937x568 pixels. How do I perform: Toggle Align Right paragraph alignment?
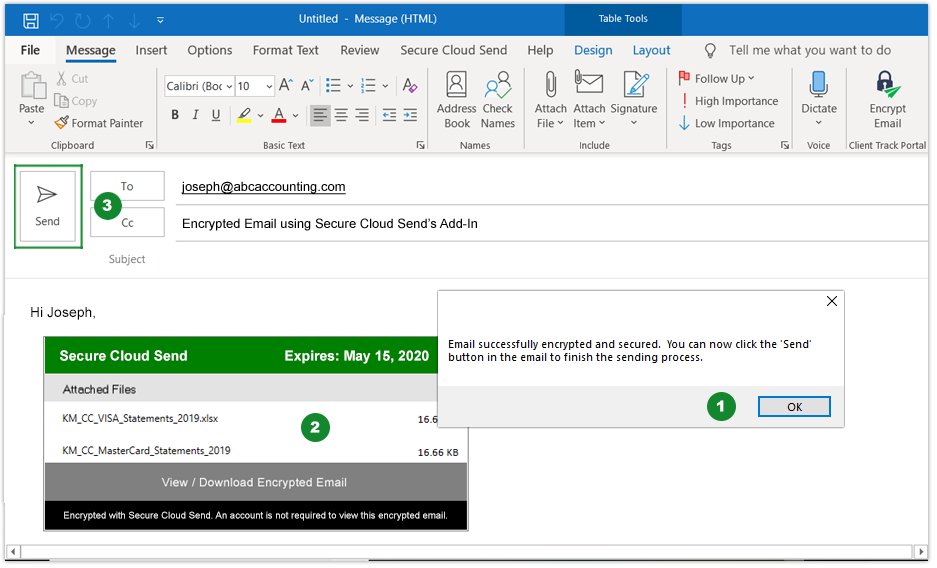click(362, 115)
